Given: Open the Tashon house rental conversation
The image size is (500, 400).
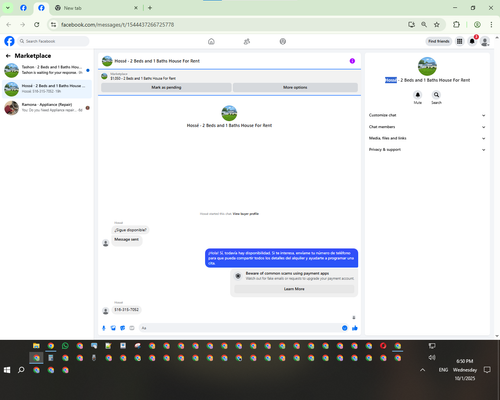Looking at the screenshot, I should pyautogui.click(x=47, y=70).
